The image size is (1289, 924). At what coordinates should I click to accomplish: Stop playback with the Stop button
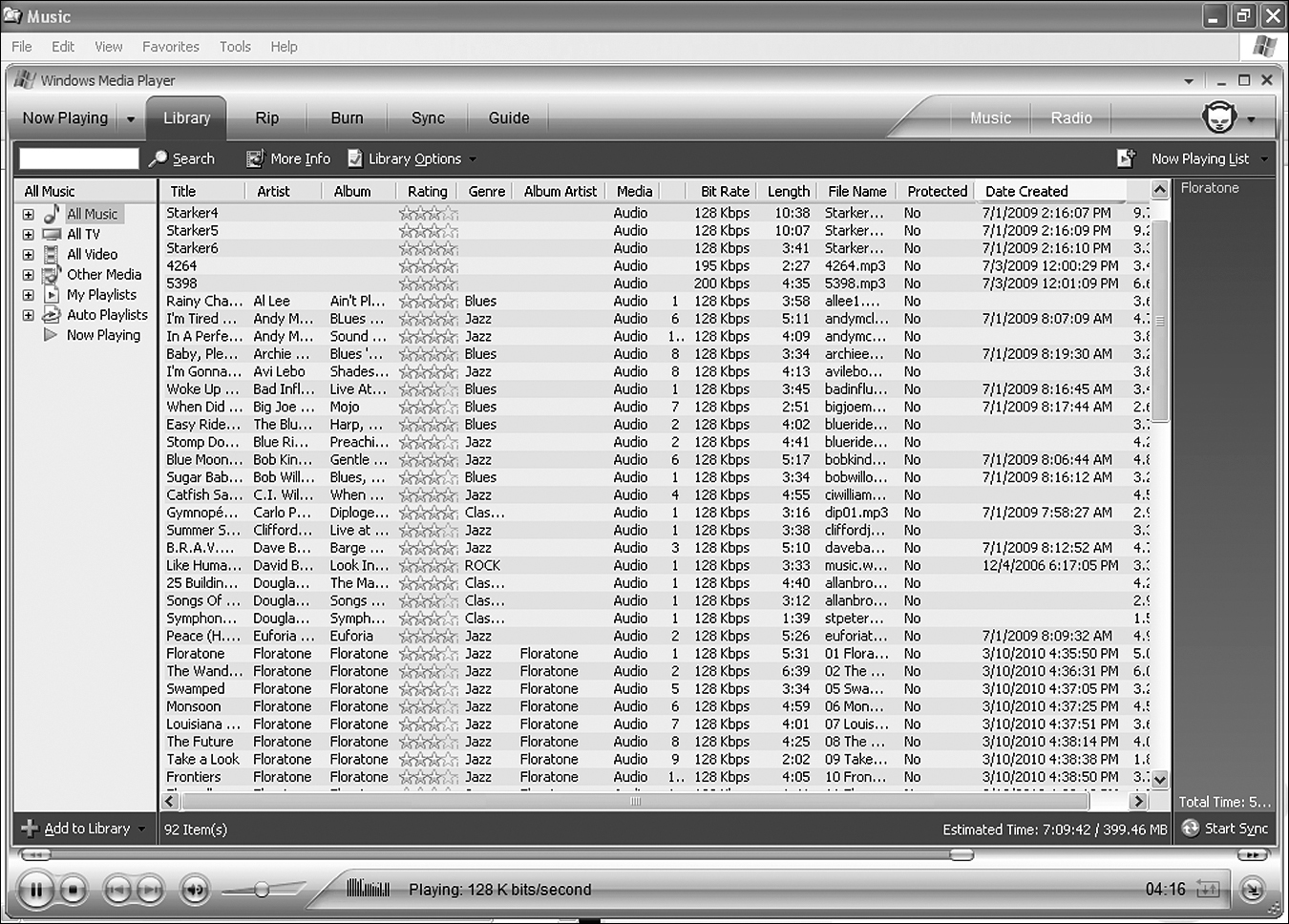click(x=73, y=890)
